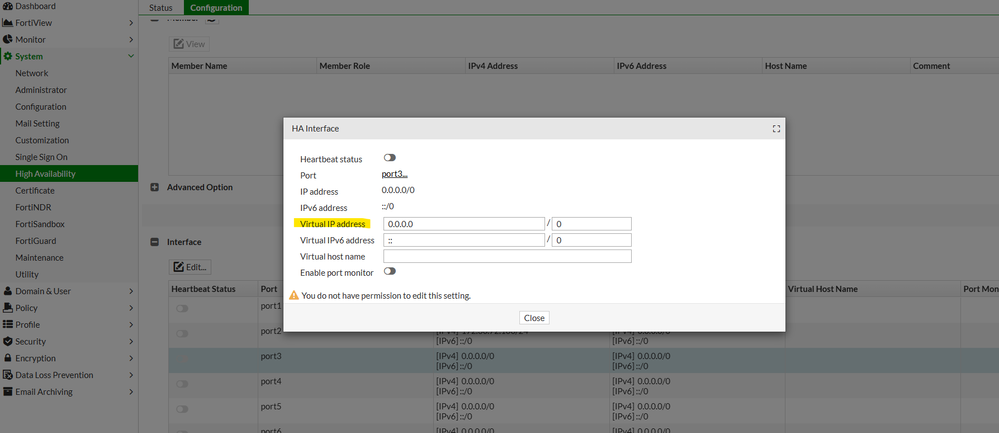Click the permission warning triangle icon

coord(294,295)
